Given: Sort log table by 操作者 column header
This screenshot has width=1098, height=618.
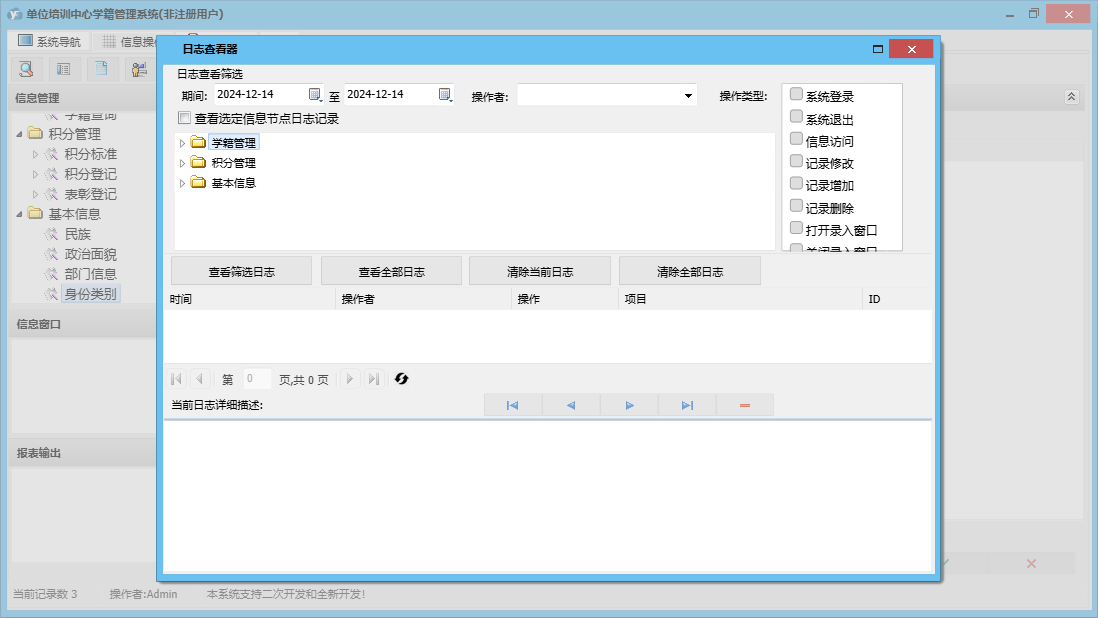Looking at the screenshot, I should [424, 300].
